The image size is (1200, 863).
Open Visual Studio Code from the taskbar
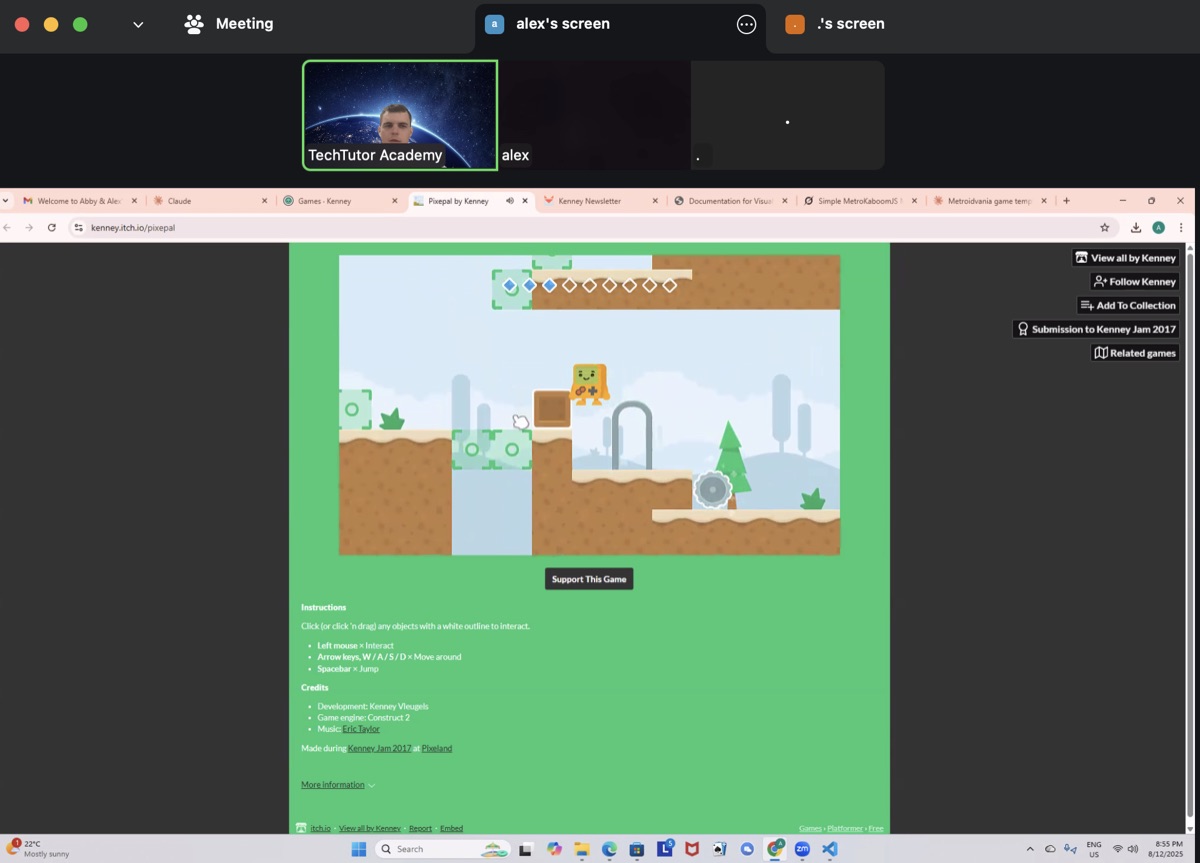coord(829,849)
